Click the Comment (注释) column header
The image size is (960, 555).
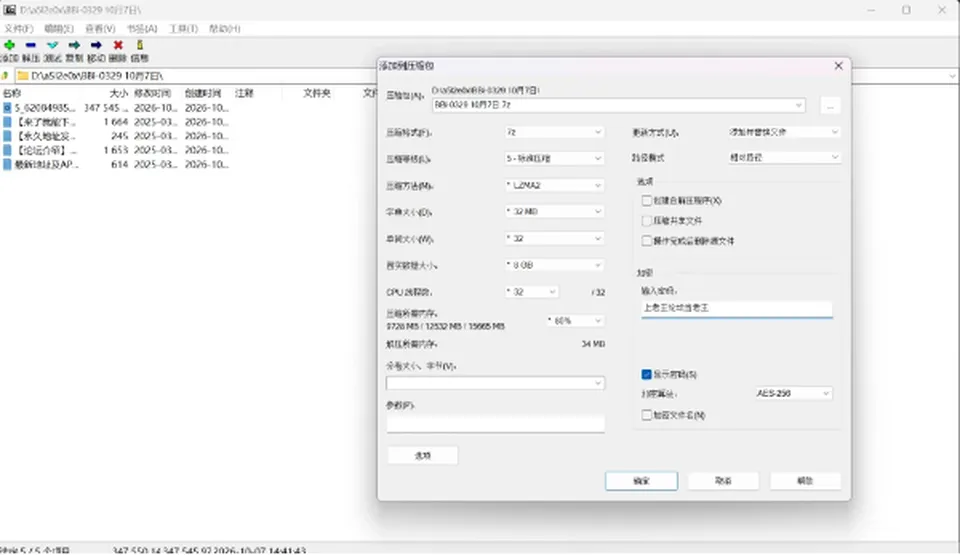[244, 93]
